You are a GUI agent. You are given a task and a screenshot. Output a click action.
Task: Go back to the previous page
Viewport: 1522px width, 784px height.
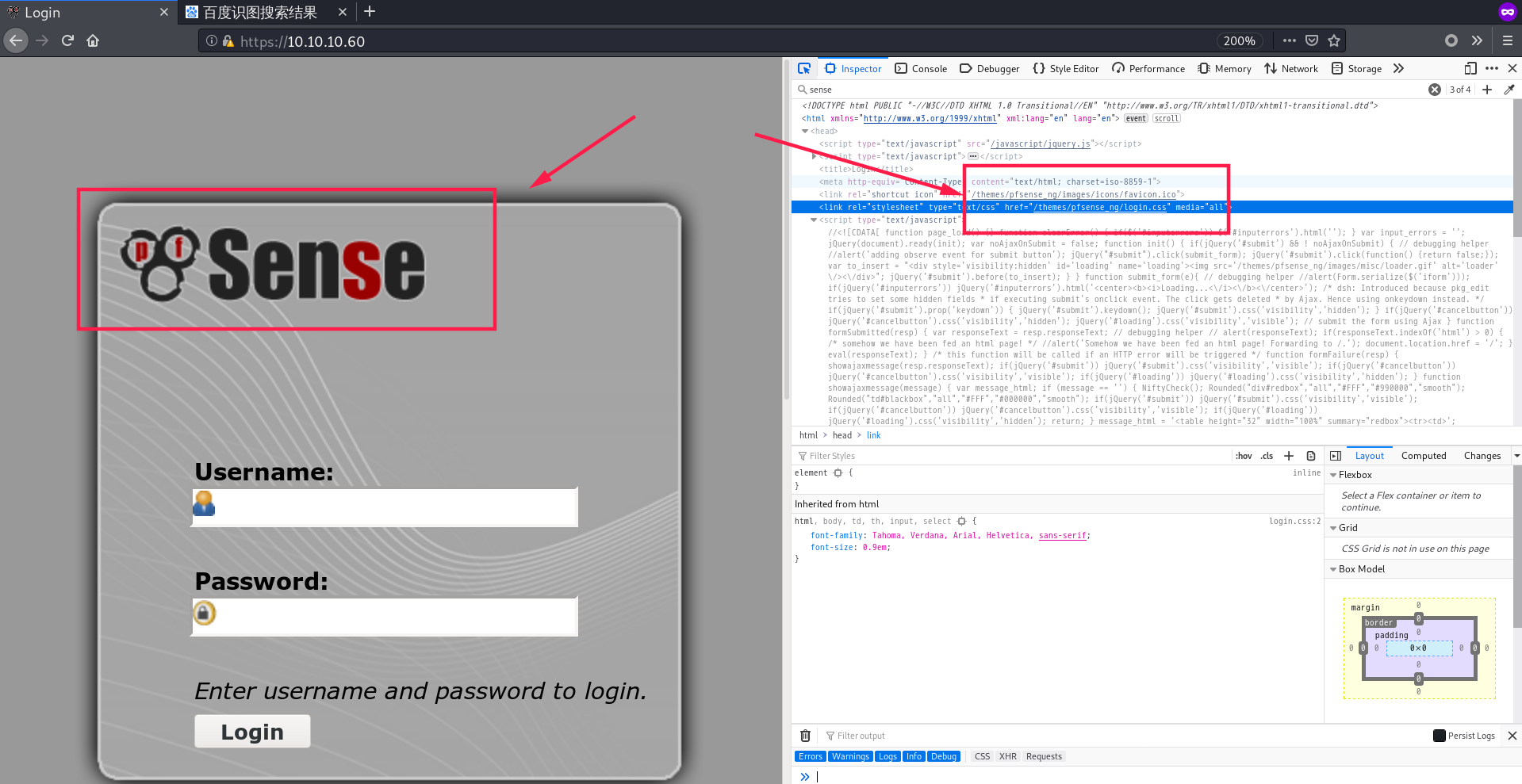click(x=16, y=40)
